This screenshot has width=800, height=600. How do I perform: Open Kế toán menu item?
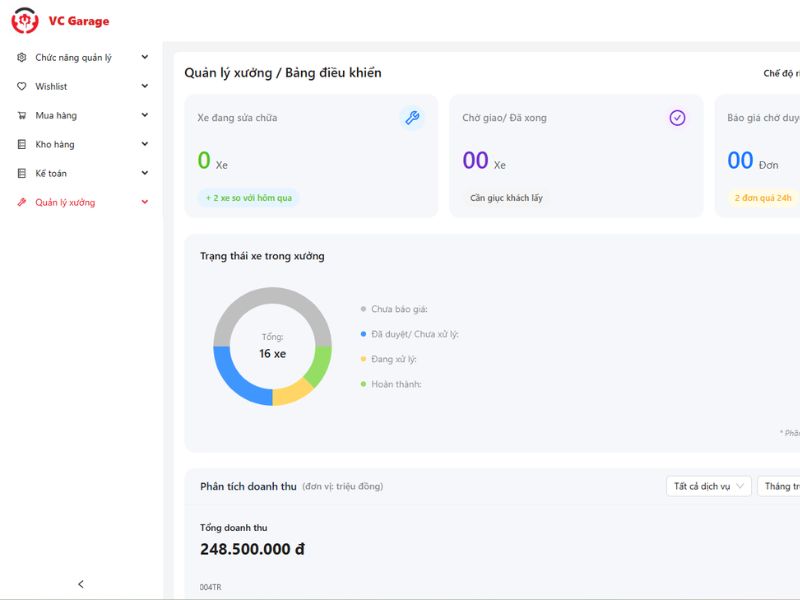tap(82, 173)
